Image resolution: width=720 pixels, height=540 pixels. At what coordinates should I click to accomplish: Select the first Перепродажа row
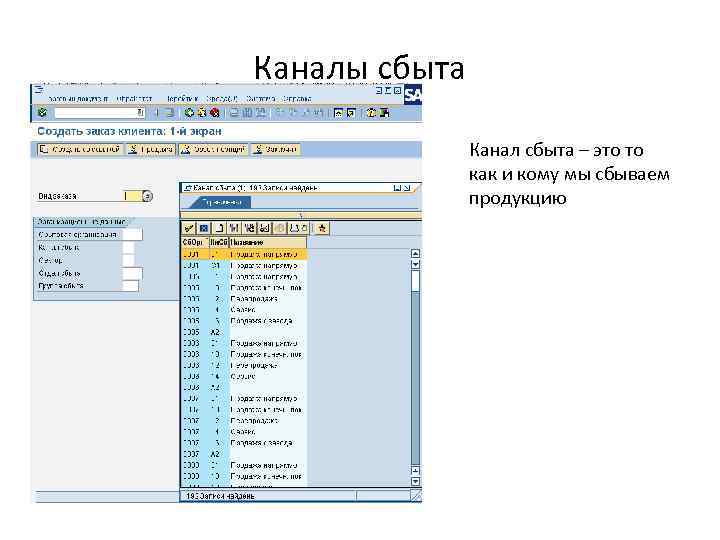tap(244, 299)
